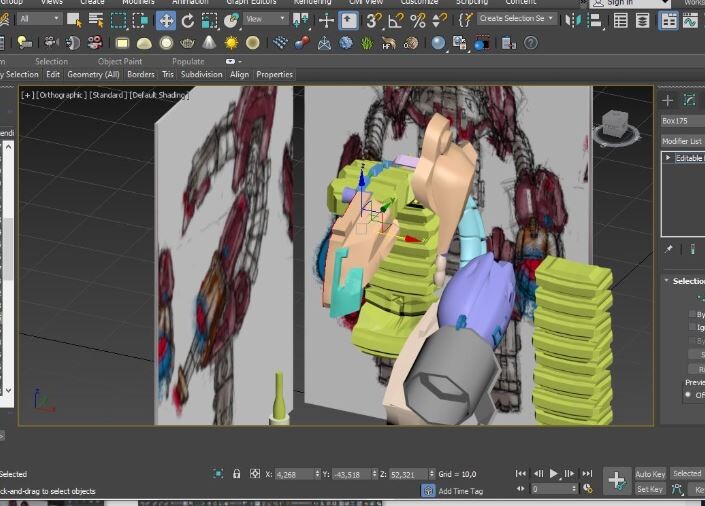The width and height of the screenshot is (705, 506).
Task: Toggle the Percent Snap icon
Action: pos(418,21)
